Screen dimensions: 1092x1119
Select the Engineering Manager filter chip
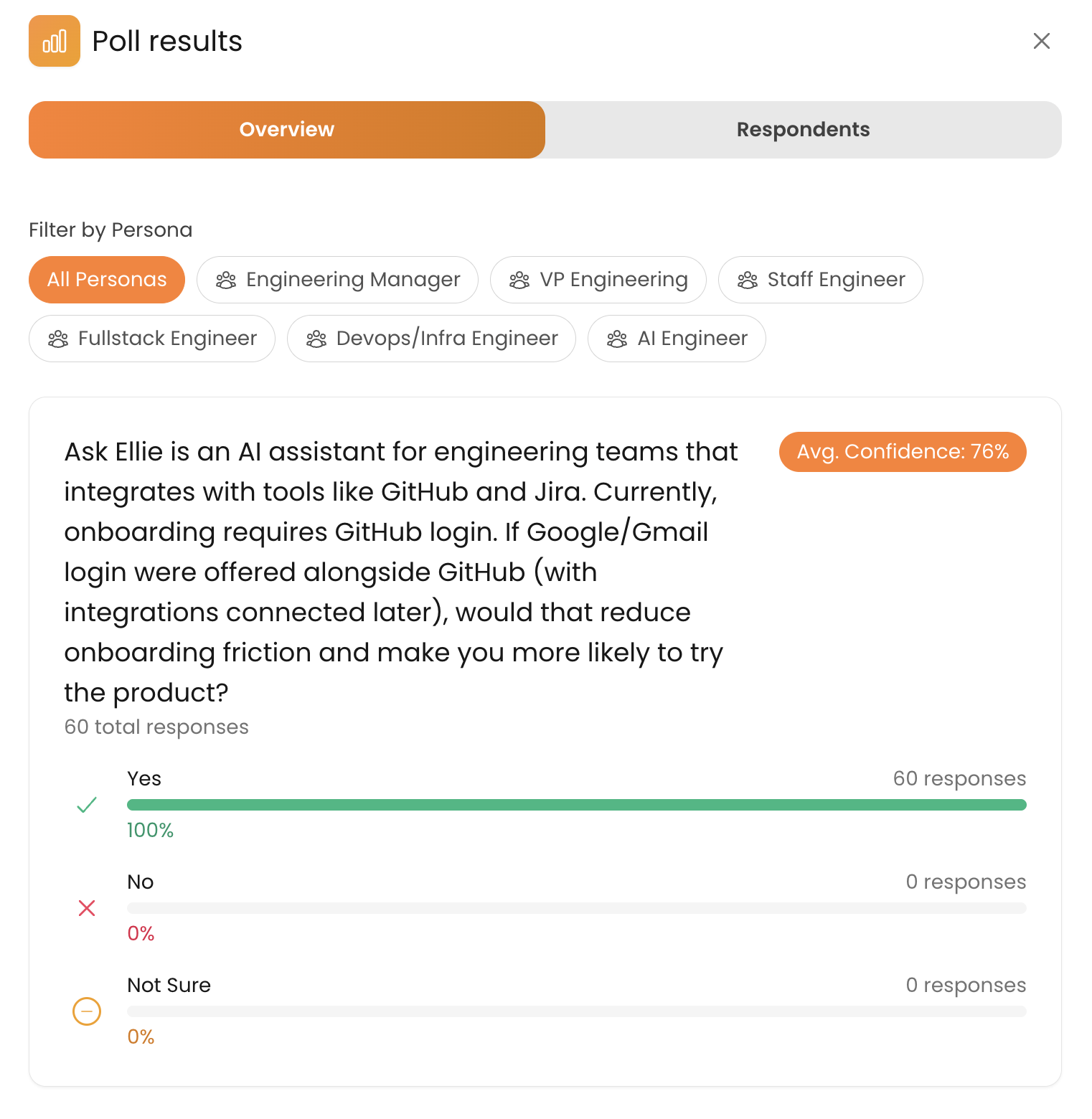[337, 280]
